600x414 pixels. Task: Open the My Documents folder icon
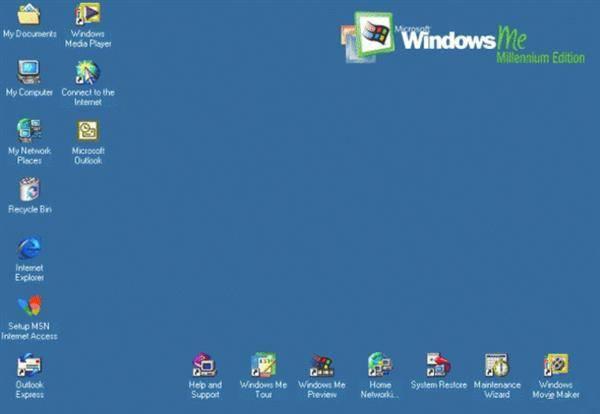click(x=29, y=14)
